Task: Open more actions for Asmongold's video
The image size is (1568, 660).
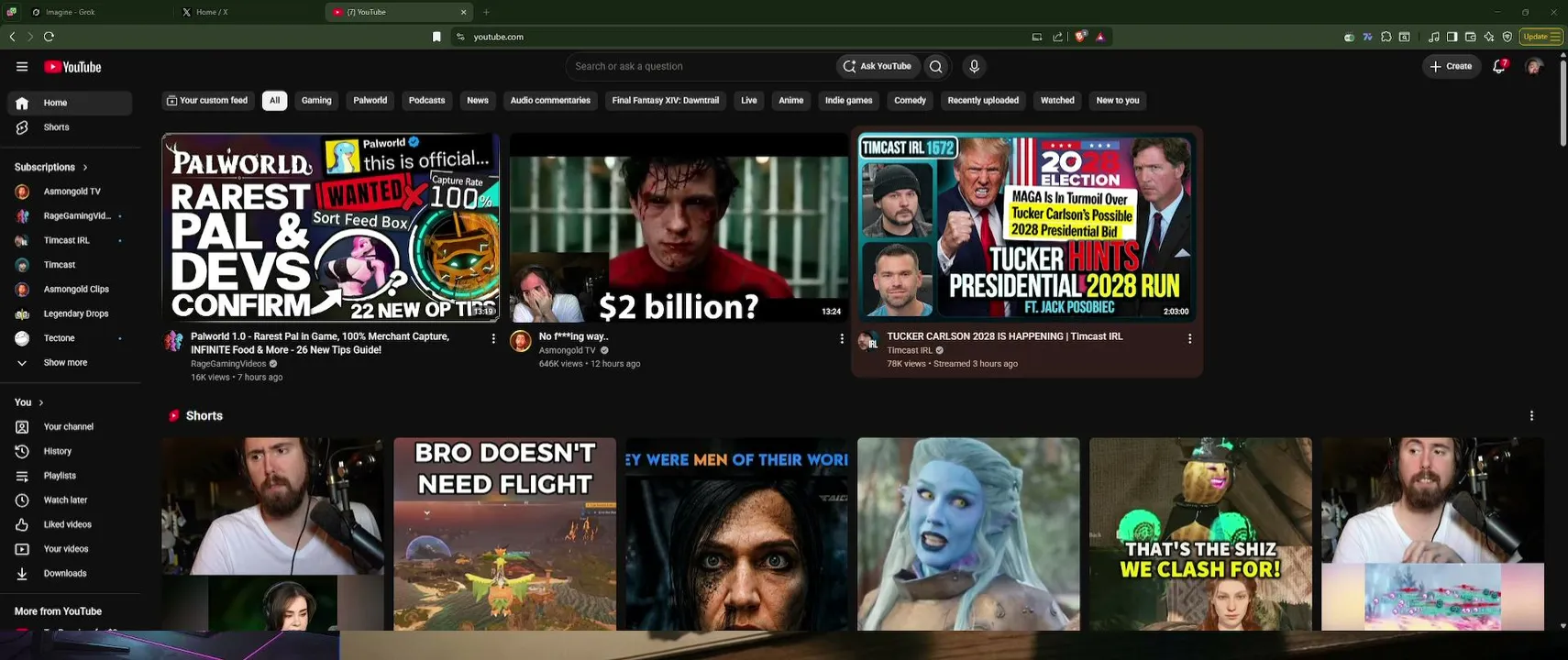Action: pyautogui.click(x=842, y=338)
